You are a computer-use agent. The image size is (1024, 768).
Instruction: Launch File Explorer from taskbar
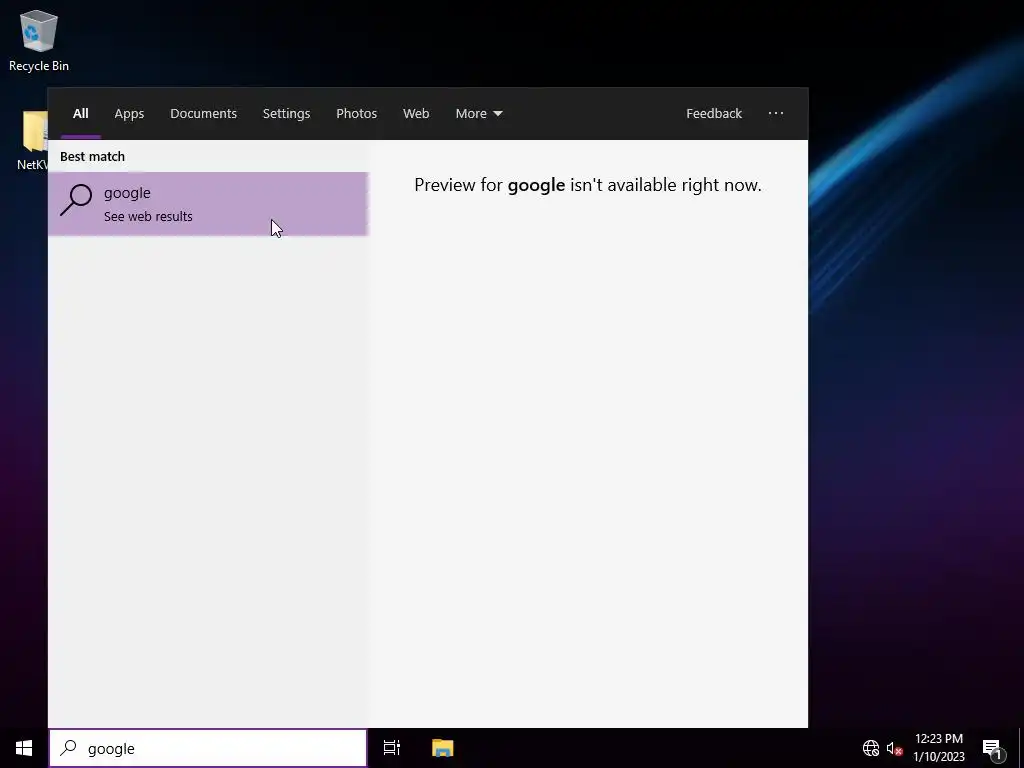tap(443, 748)
